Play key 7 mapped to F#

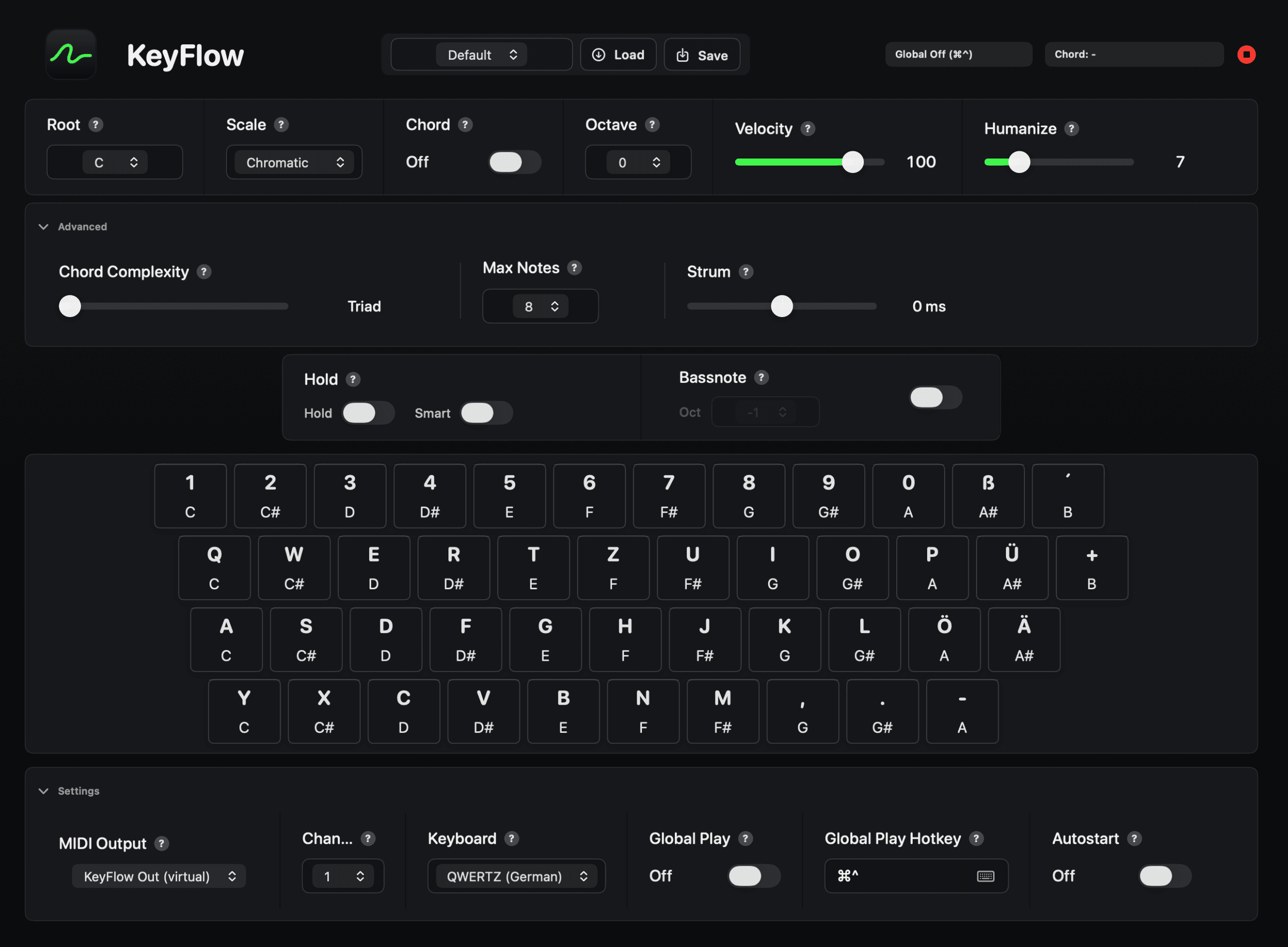(669, 496)
